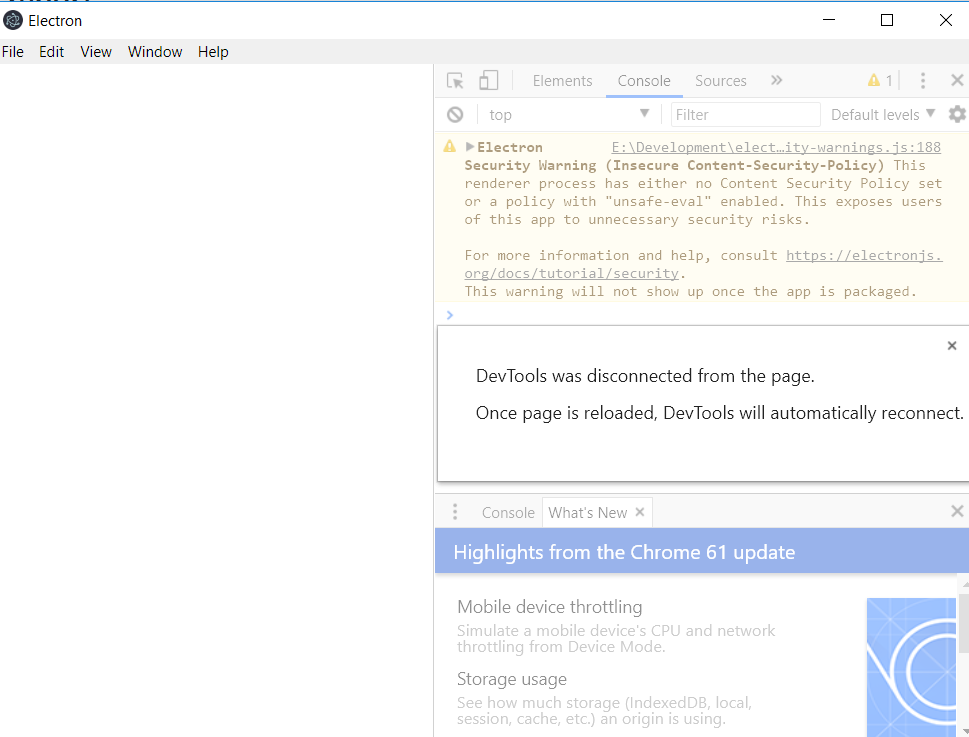Open the View menu

(96, 52)
